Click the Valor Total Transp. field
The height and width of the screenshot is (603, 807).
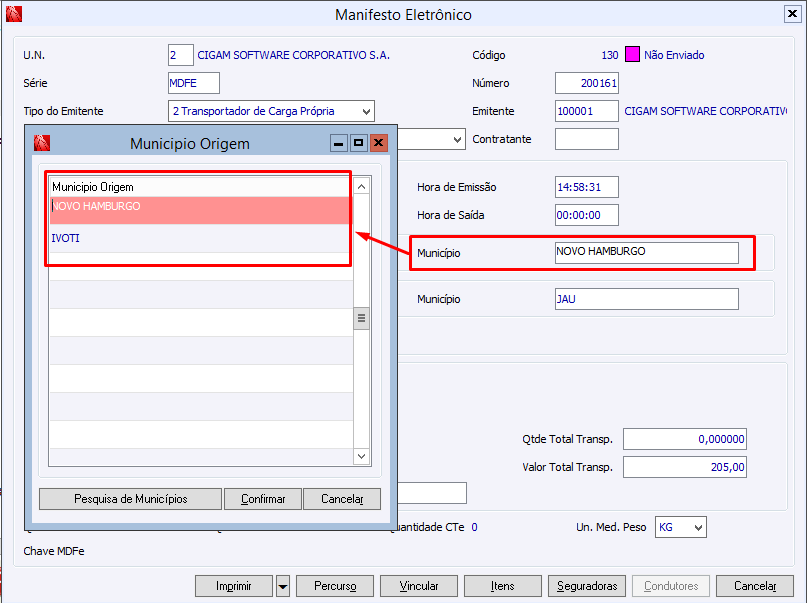(685, 467)
